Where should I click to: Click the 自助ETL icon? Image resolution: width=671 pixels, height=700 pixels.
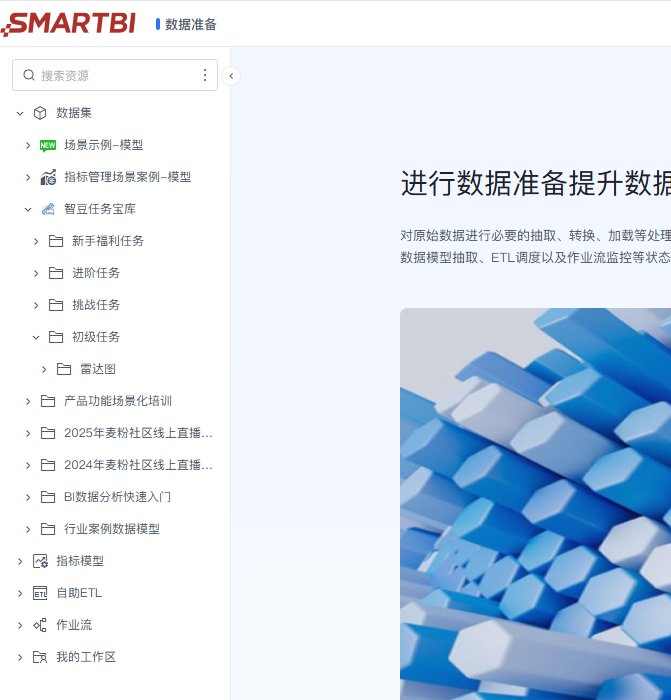(40, 593)
